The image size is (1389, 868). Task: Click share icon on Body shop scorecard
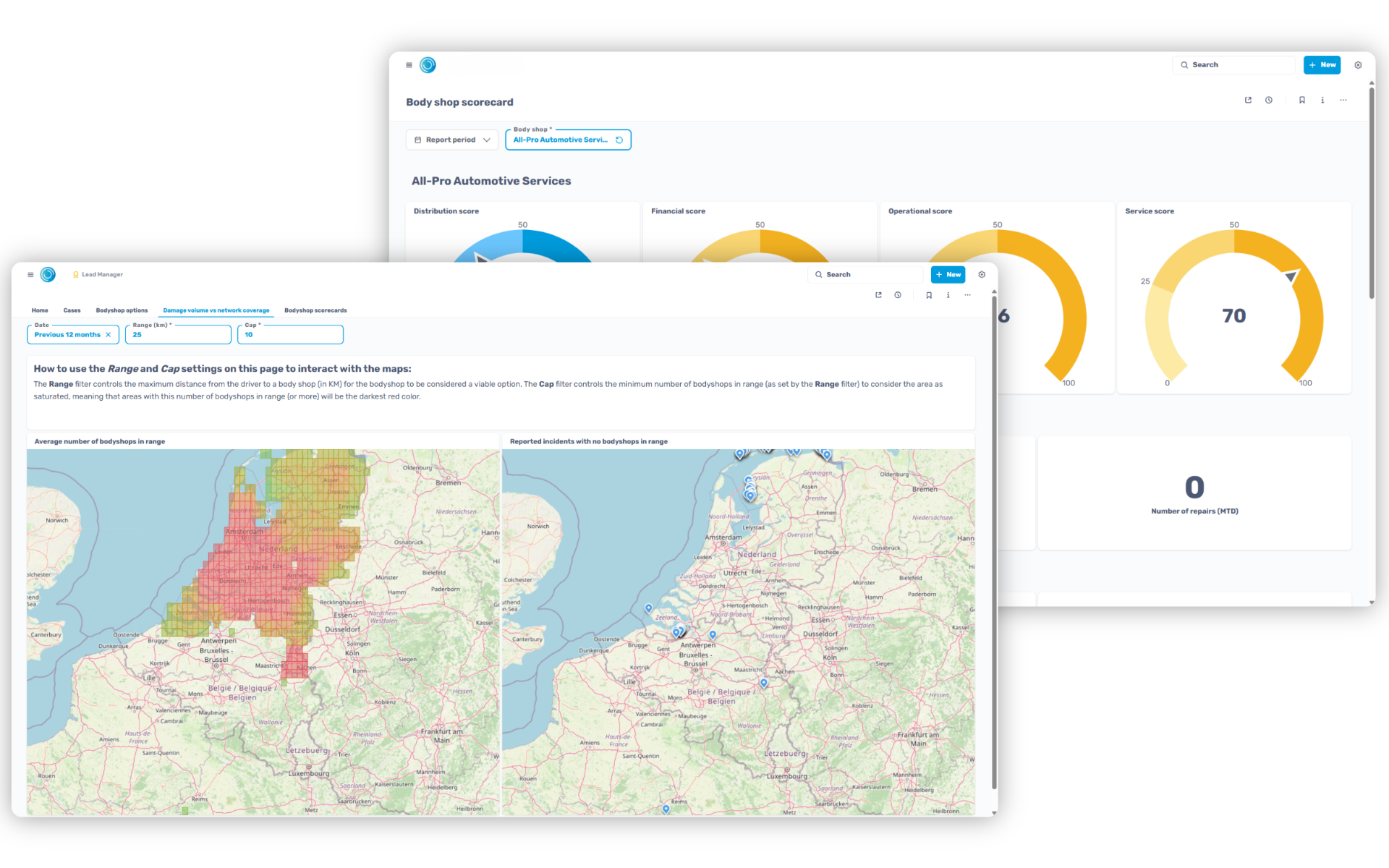coord(1248,101)
